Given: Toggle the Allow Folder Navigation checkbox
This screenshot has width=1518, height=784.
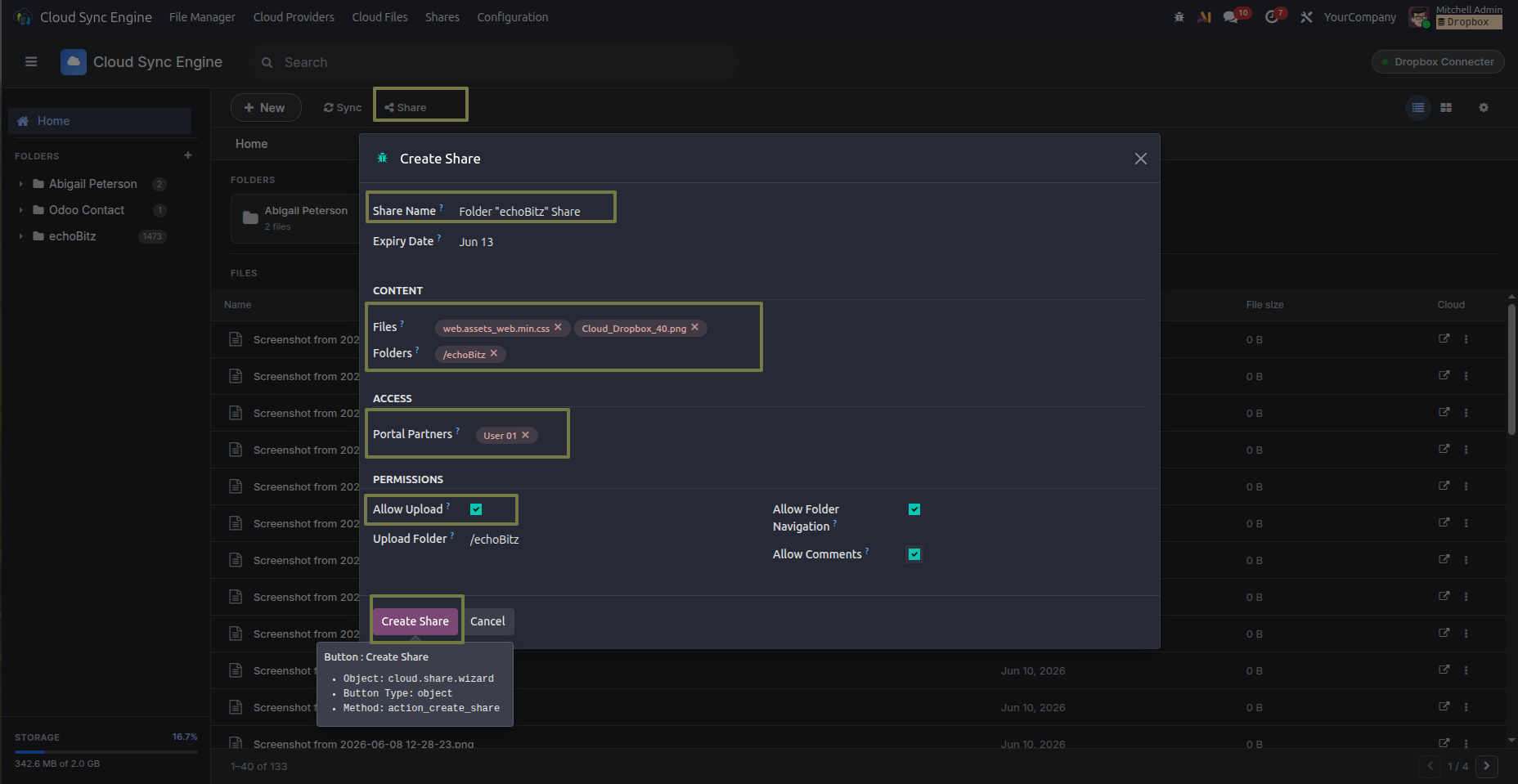Looking at the screenshot, I should [x=914, y=509].
